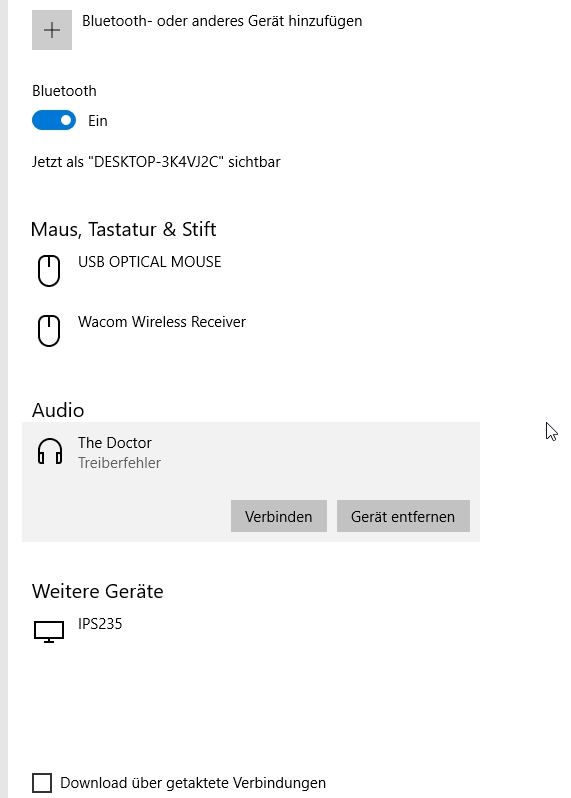This screenshot has height=798, width=571.
Task: Click the 'Maus, Tastatur & Stift' heading
Action: [x=124, y=230]
